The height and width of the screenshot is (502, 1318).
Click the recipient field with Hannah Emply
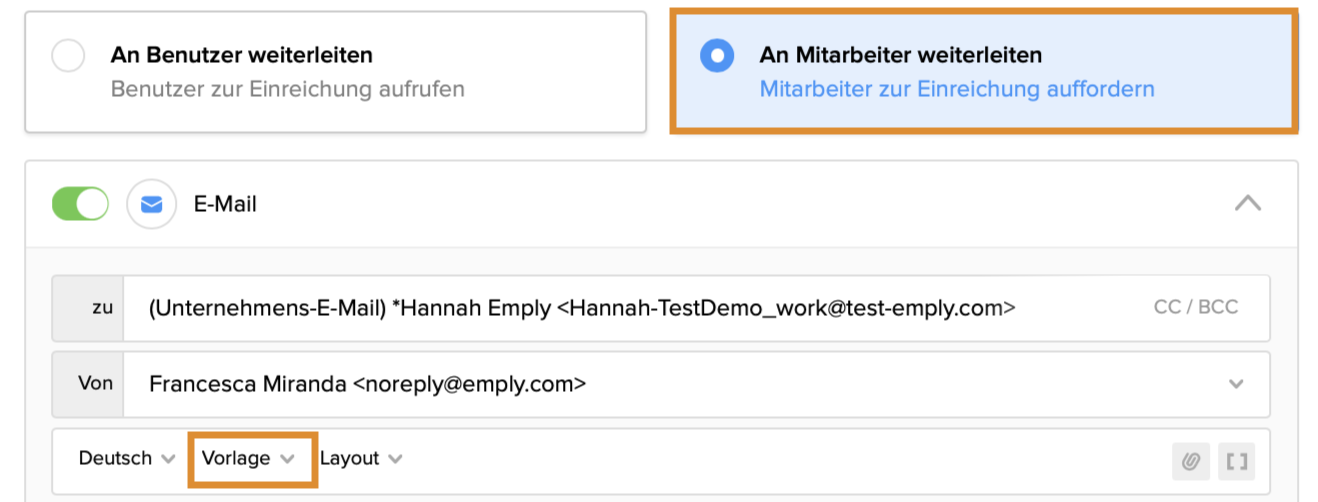[582, 308]
